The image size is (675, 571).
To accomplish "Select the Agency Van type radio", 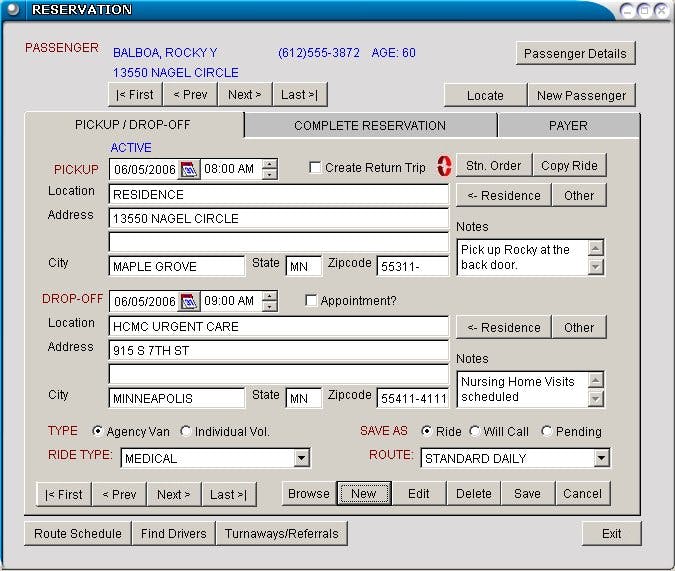I will [x=97, y=431].
